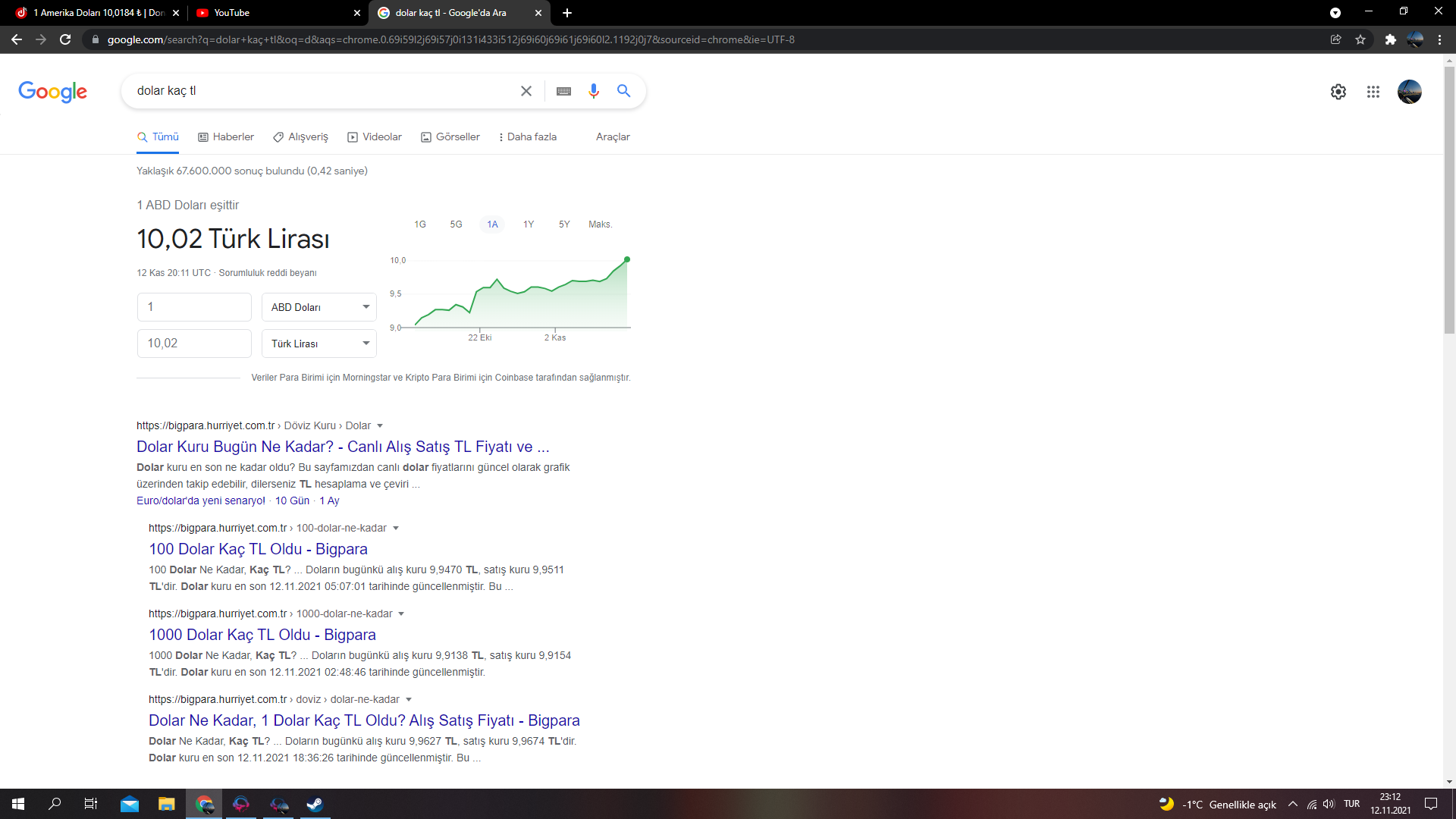This screenshot has width=1456, height=819.
Task: Open the ABD Doları currency dropdown
Action: [319, 307]
